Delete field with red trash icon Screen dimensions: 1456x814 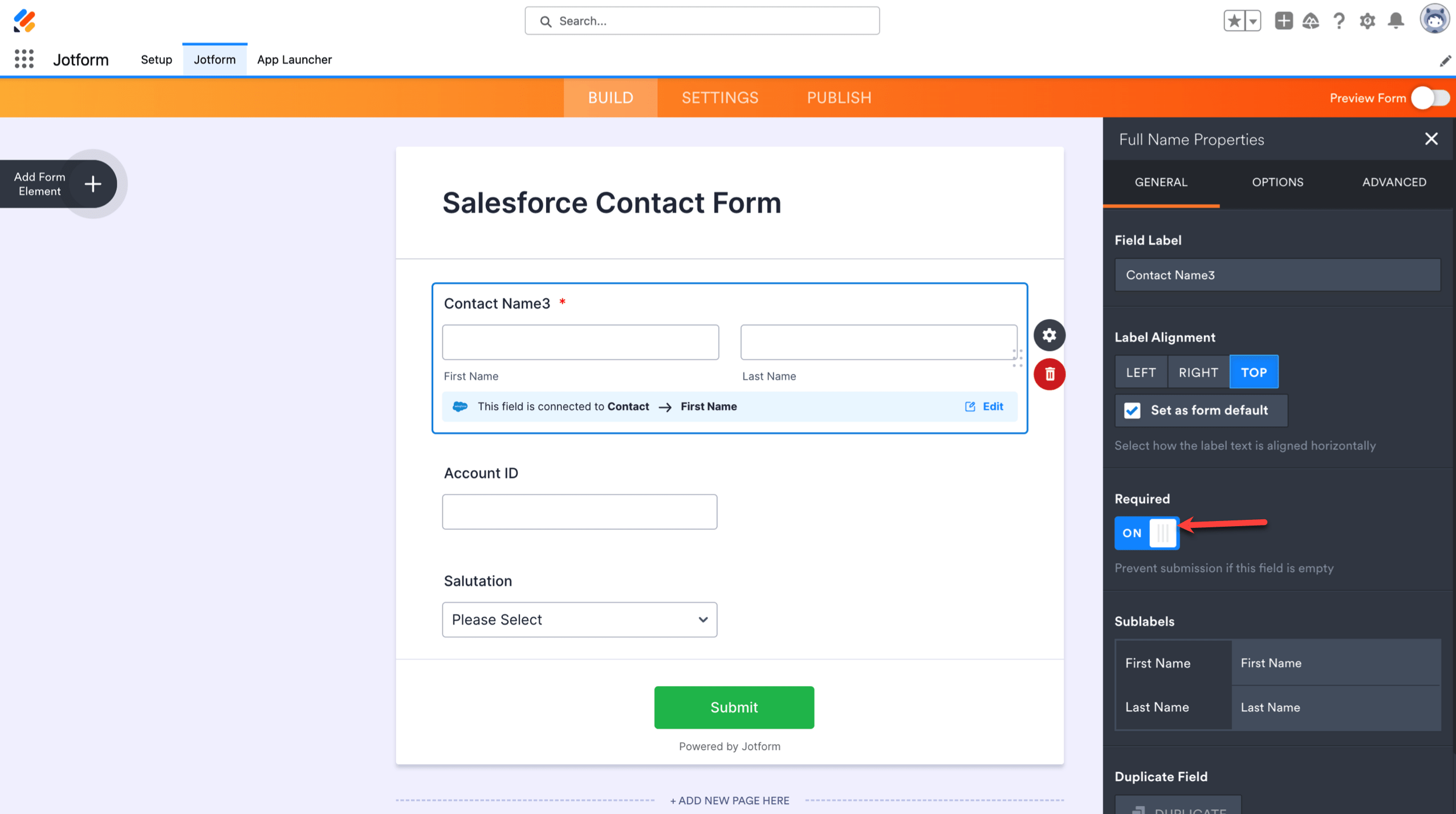pyautogui.click(x=1049, y=374)
